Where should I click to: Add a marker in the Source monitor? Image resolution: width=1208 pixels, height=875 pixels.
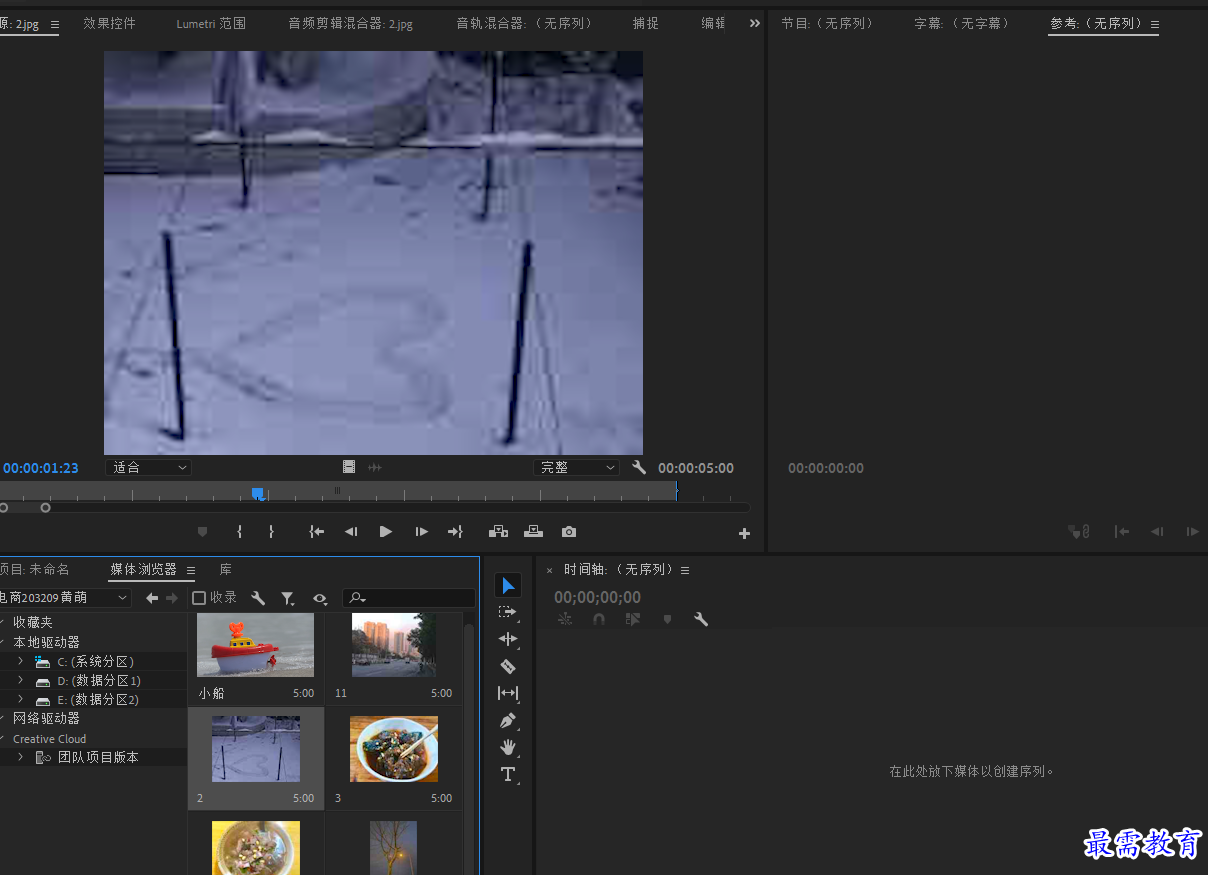click(x=202, y=532)
